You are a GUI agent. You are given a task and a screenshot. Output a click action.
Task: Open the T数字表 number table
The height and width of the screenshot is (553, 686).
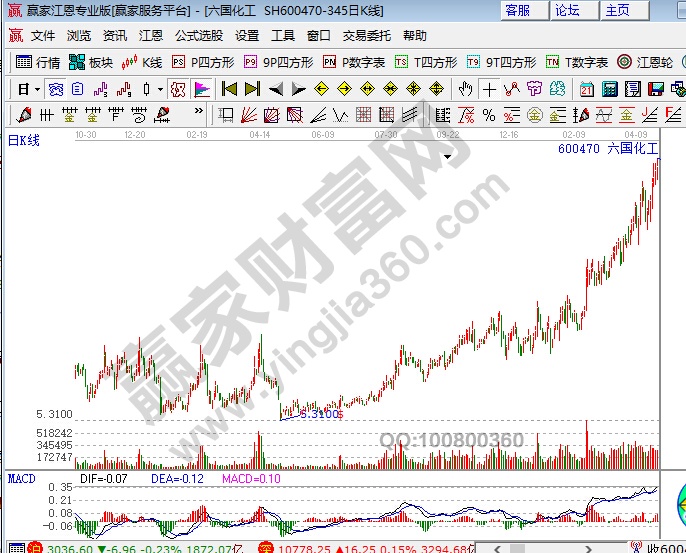click(577, 62)
